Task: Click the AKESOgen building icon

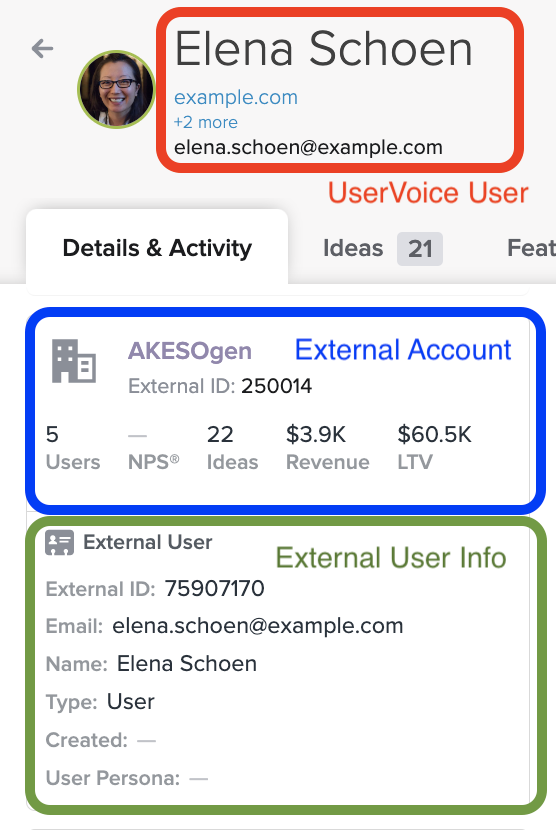Action: (x=74, y=361)
